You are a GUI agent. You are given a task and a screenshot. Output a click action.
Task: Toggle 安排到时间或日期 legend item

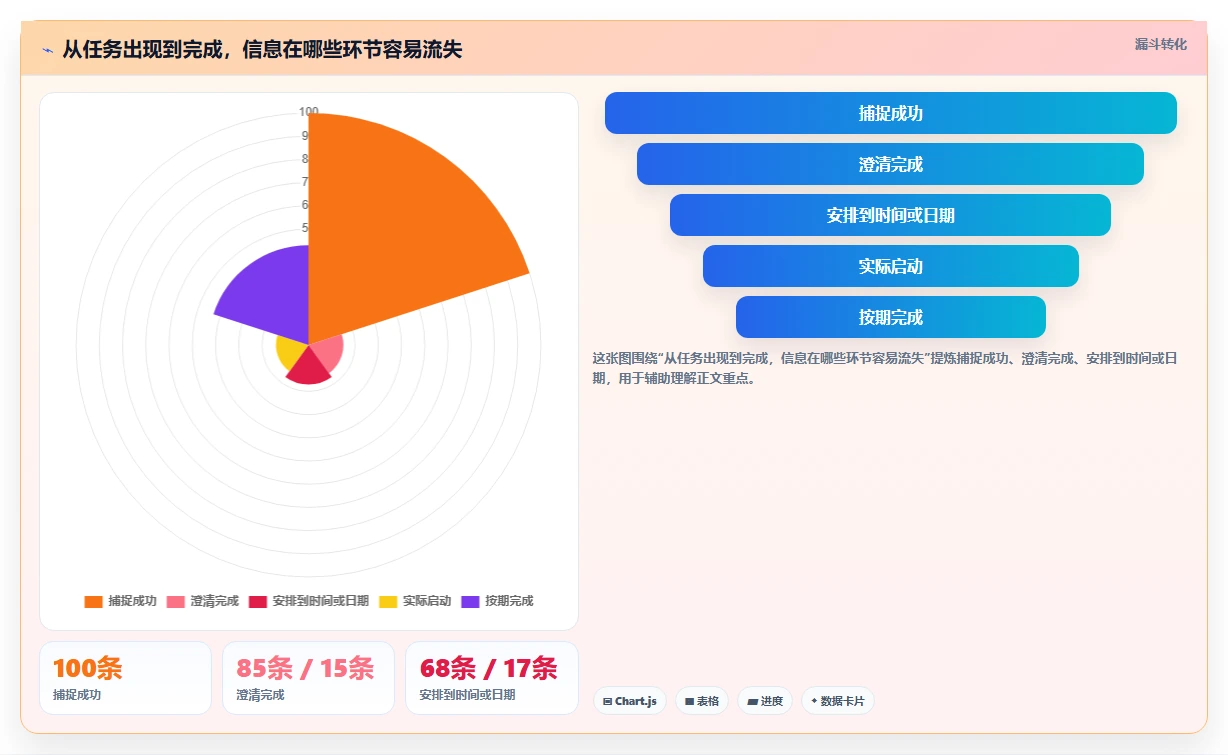point(309,601)
